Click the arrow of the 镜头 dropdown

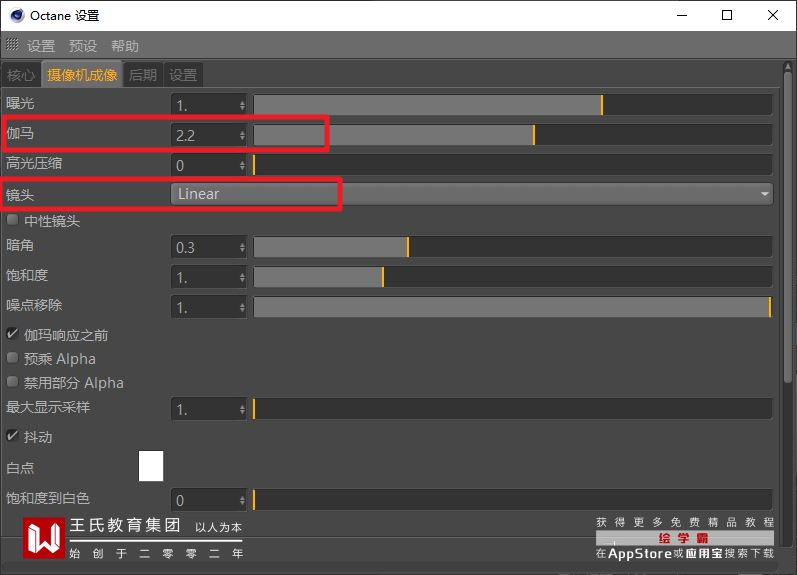[764, 194]
